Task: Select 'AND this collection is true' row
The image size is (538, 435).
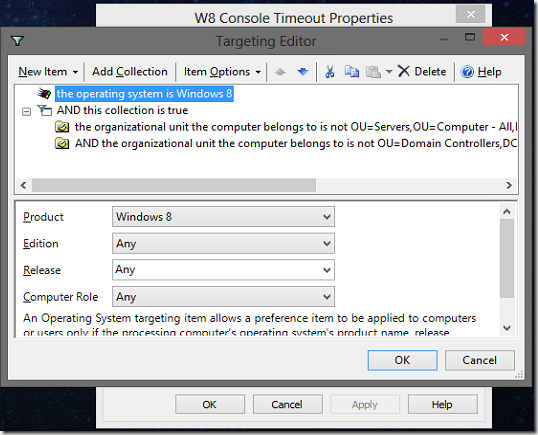Action: 122,110
